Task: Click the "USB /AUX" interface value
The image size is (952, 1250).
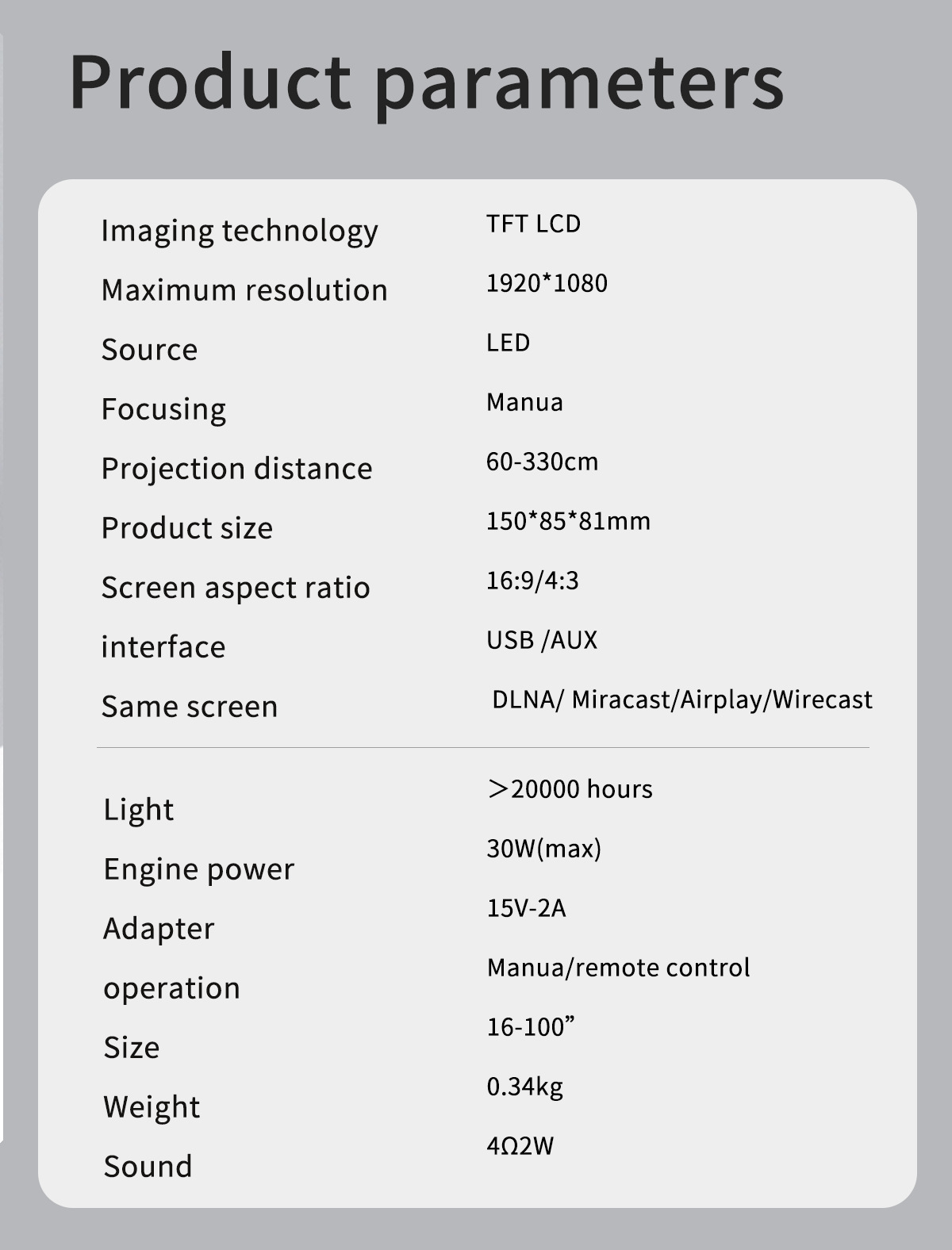Action: pyautogui.click(x=542, y=640)
